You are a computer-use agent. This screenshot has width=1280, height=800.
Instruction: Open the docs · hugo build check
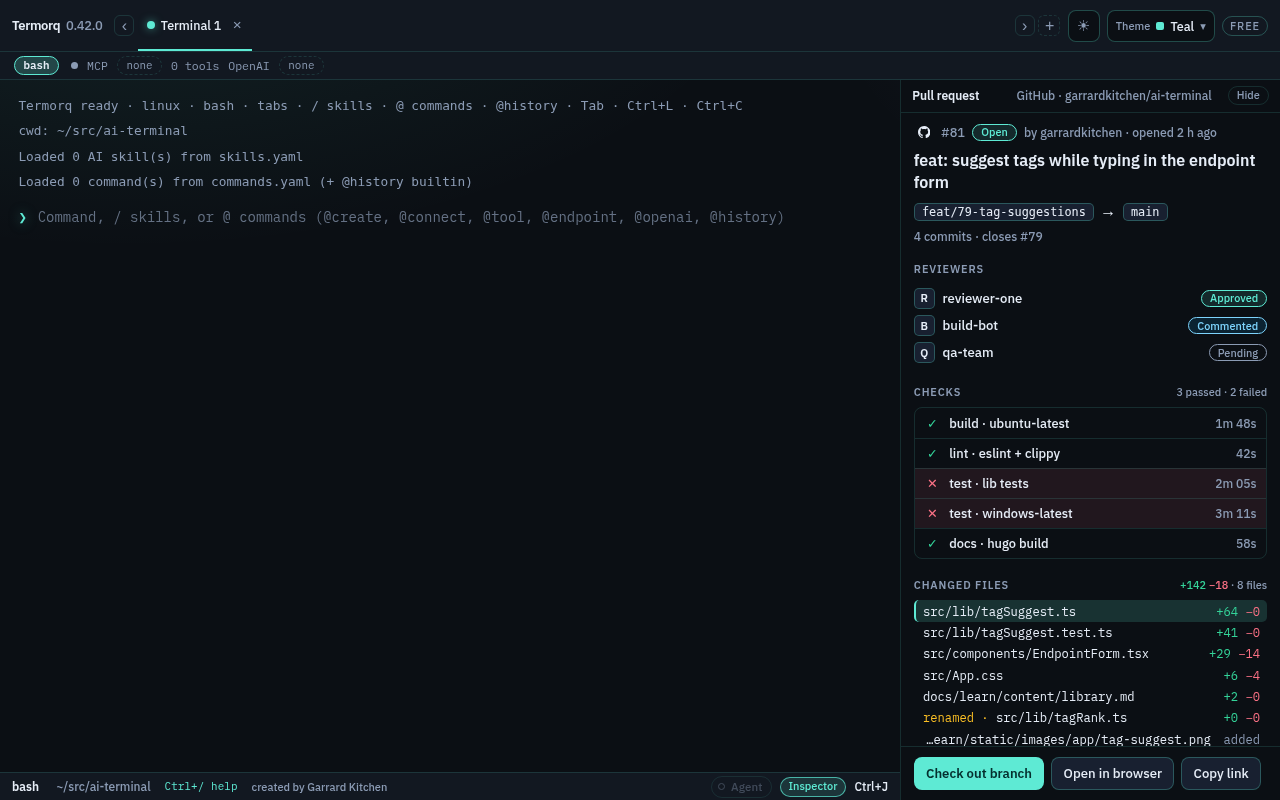1090,543
